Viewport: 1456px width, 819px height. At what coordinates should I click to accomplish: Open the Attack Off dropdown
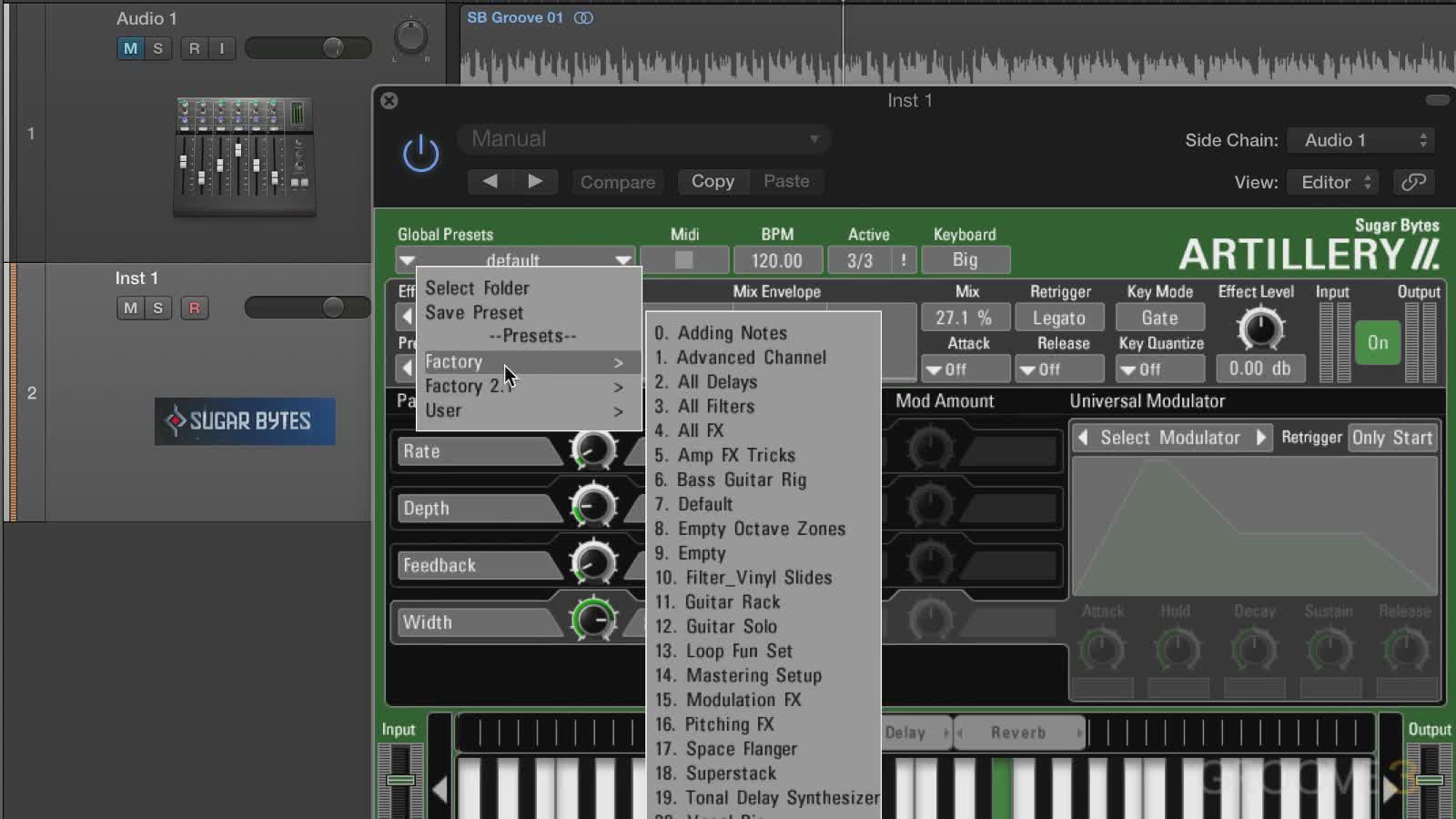tap(967, 369)
